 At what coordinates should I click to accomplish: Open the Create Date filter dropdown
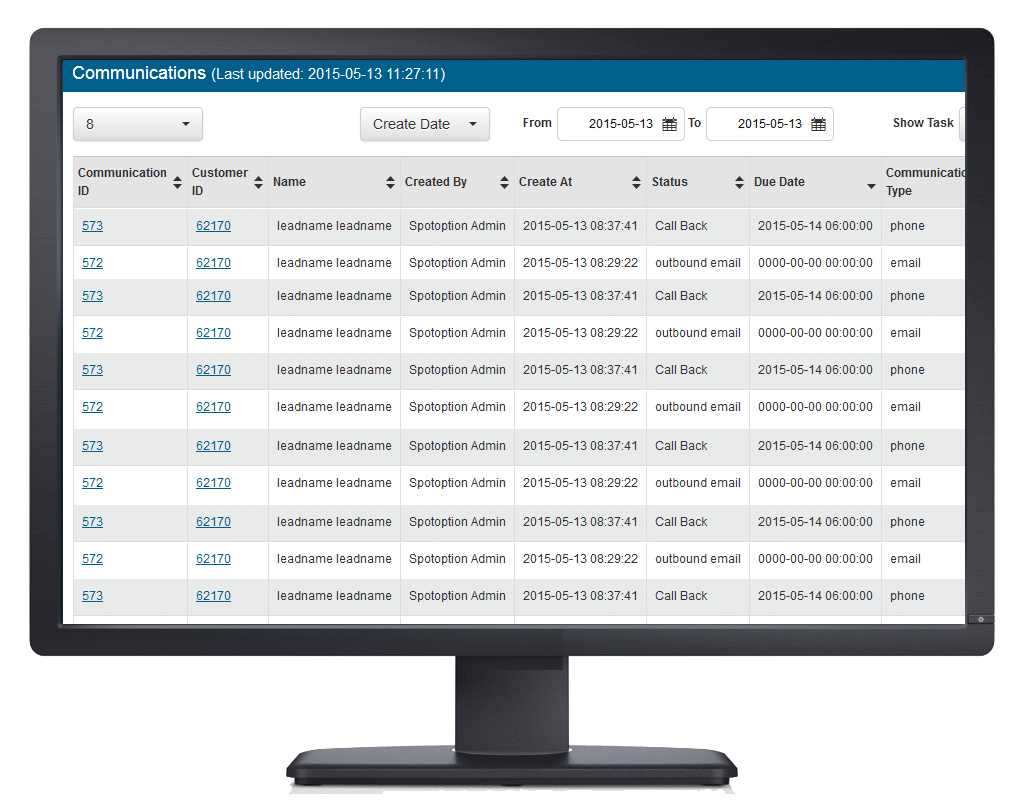[424, 124]
